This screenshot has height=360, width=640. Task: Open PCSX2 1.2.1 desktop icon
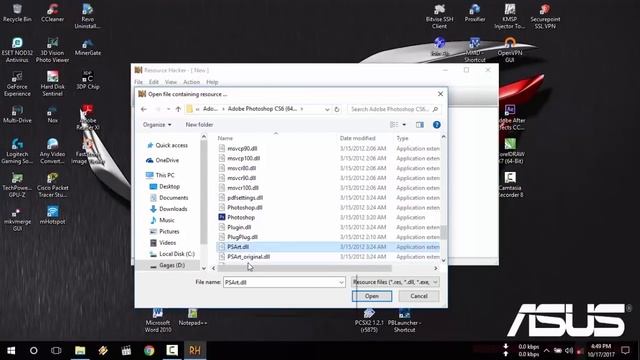point(369,321)
